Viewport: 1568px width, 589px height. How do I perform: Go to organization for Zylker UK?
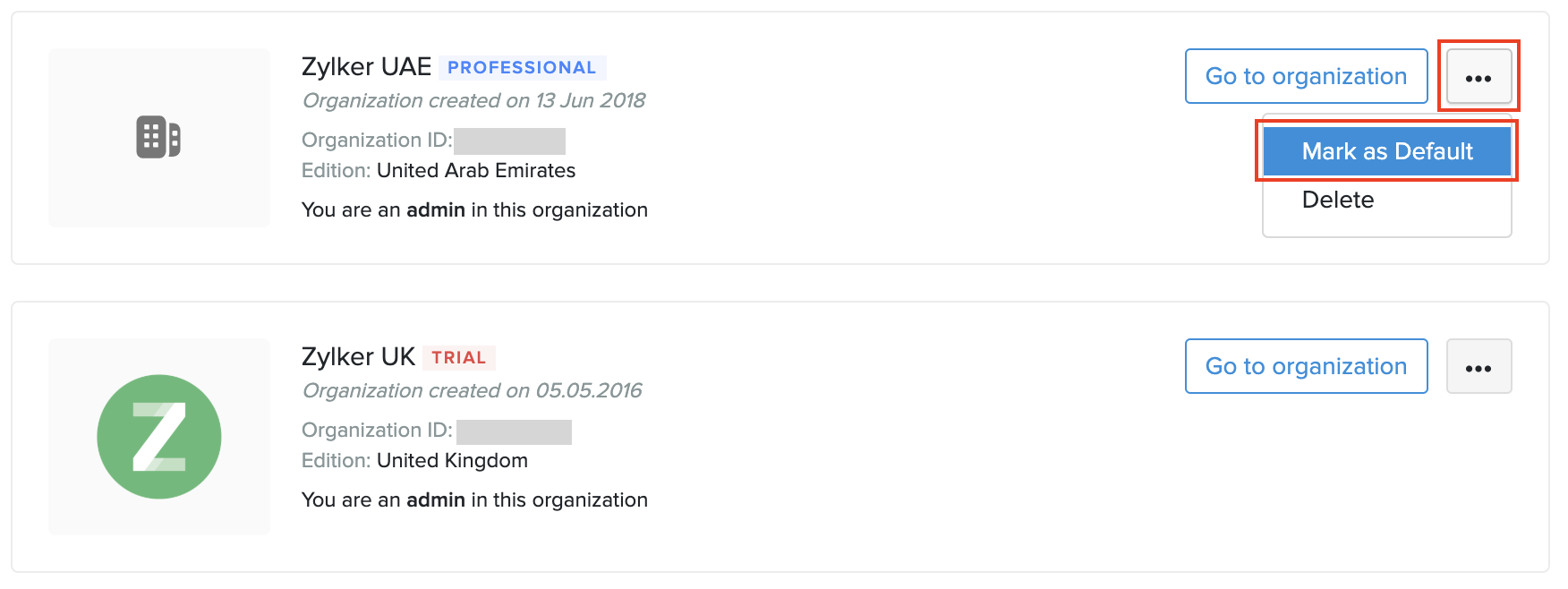[1306, 367]
